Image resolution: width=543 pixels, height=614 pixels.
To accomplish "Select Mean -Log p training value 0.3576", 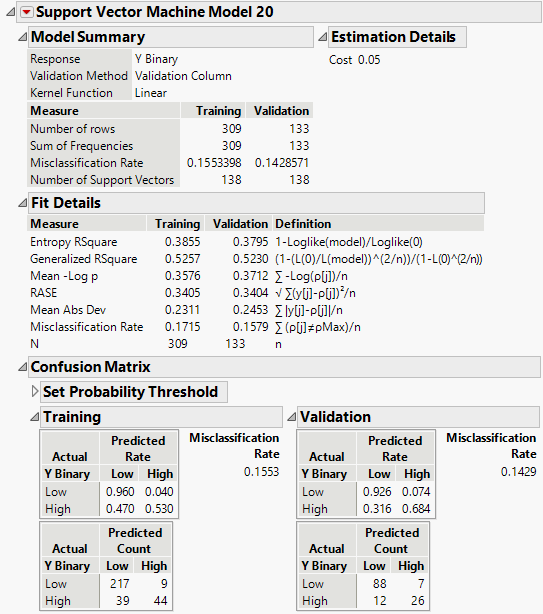I will coord(182,276).
